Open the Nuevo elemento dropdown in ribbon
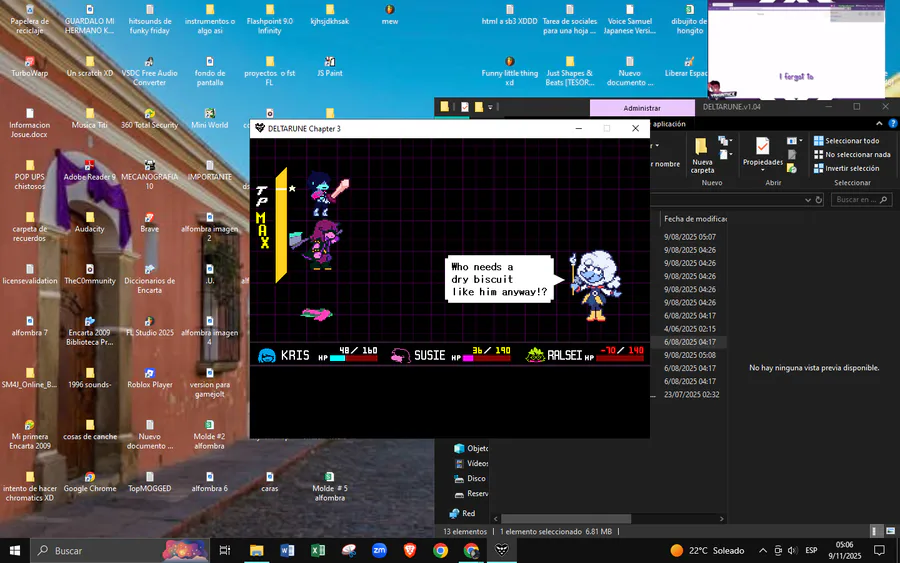 coord(725,141)
